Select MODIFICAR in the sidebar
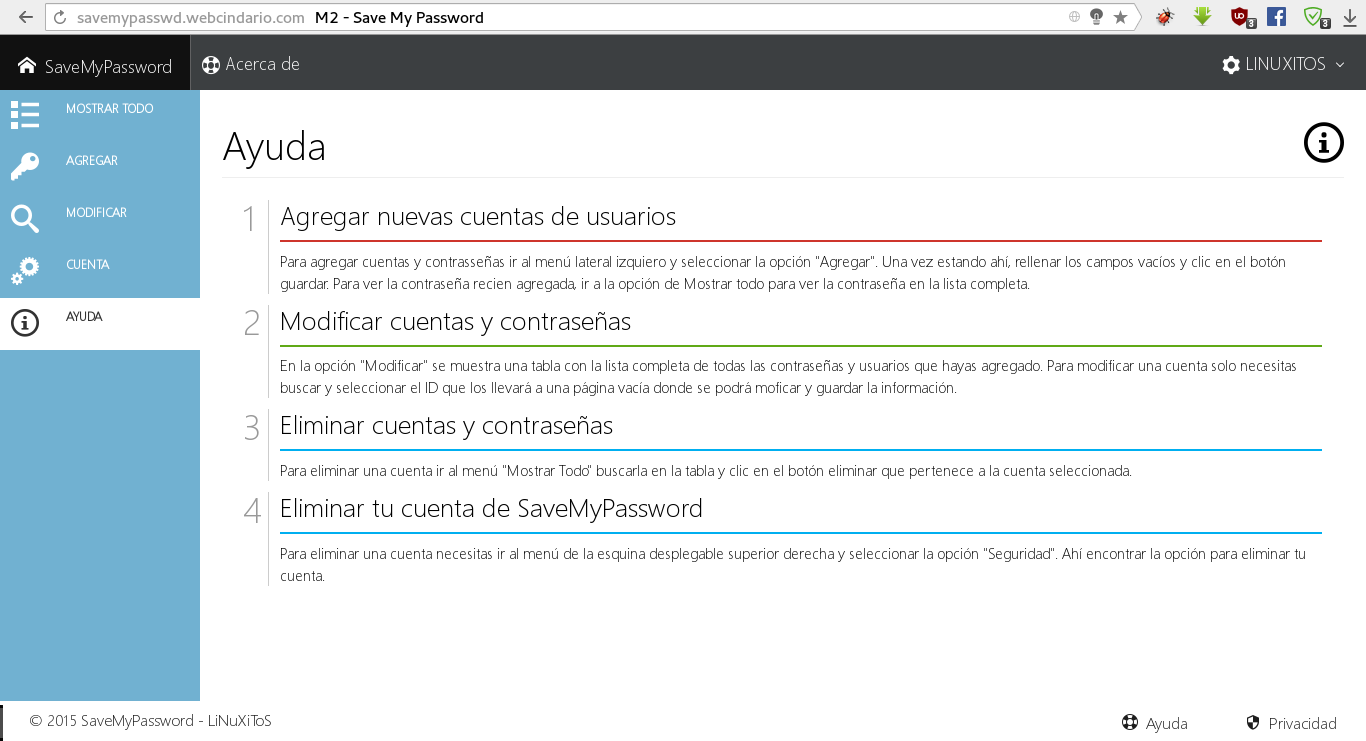The height and width of the screenshot is (741, 1366). (x=96, y=212)
